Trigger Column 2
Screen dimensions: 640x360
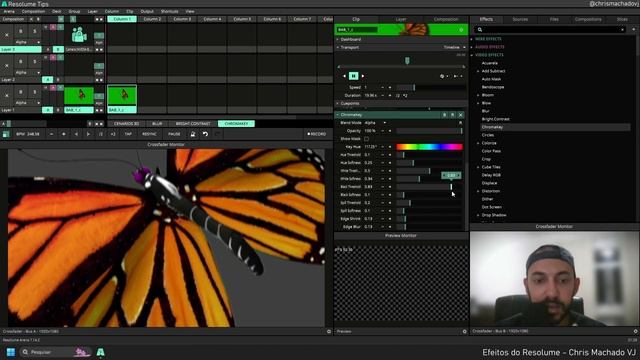(x=152, y=19)
